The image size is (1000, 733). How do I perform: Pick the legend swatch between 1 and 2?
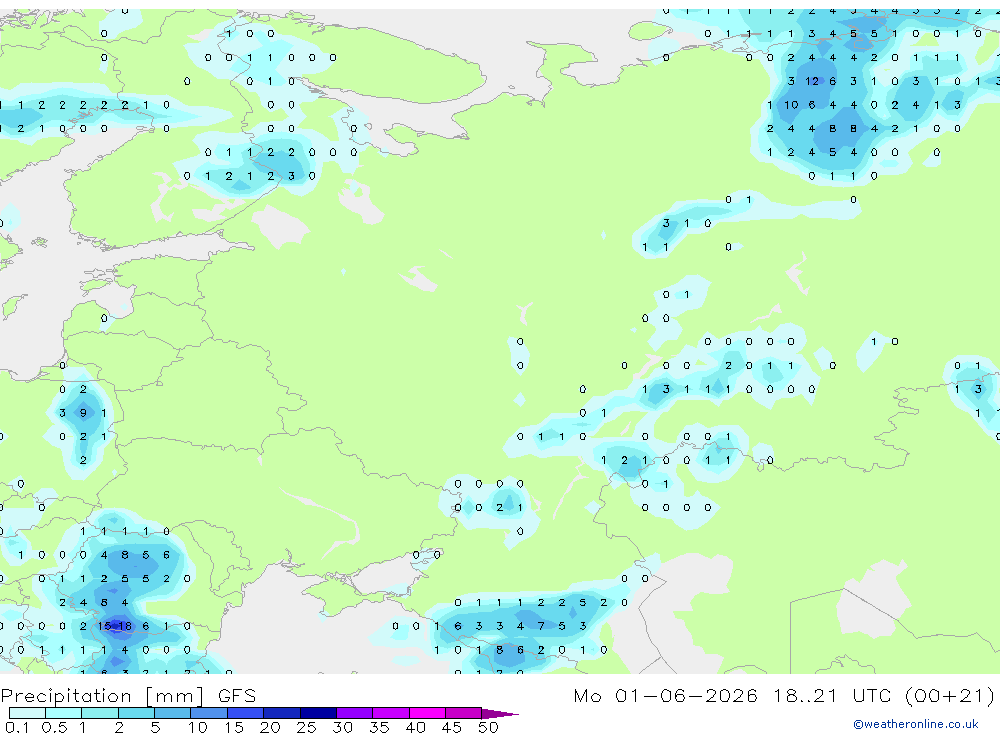click(100, 713)
